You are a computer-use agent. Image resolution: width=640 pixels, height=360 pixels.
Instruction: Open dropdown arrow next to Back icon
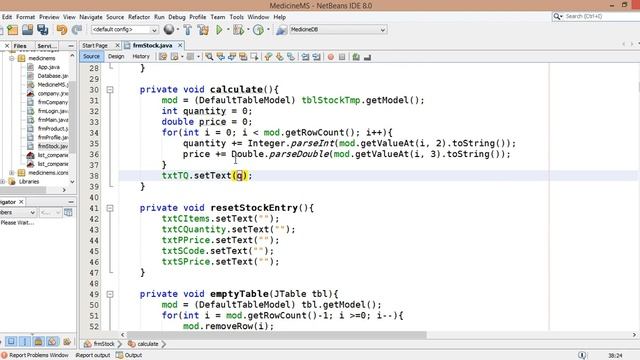coord(182,57)
